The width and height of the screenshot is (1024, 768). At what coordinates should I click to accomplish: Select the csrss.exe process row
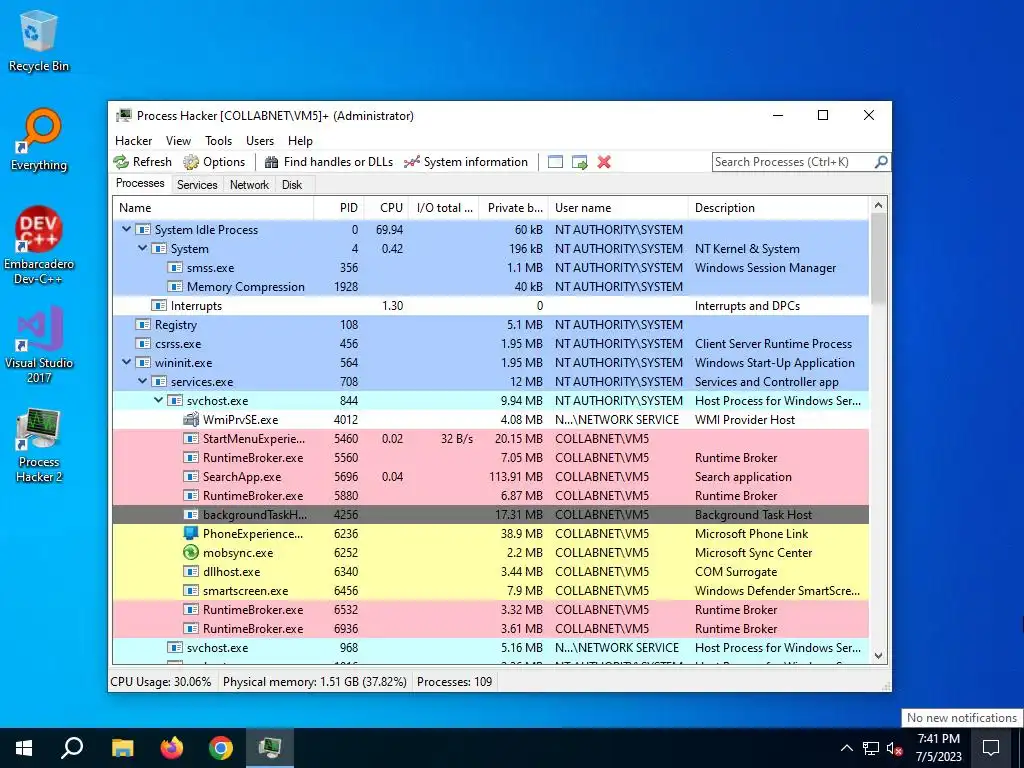tap(490, 344)
